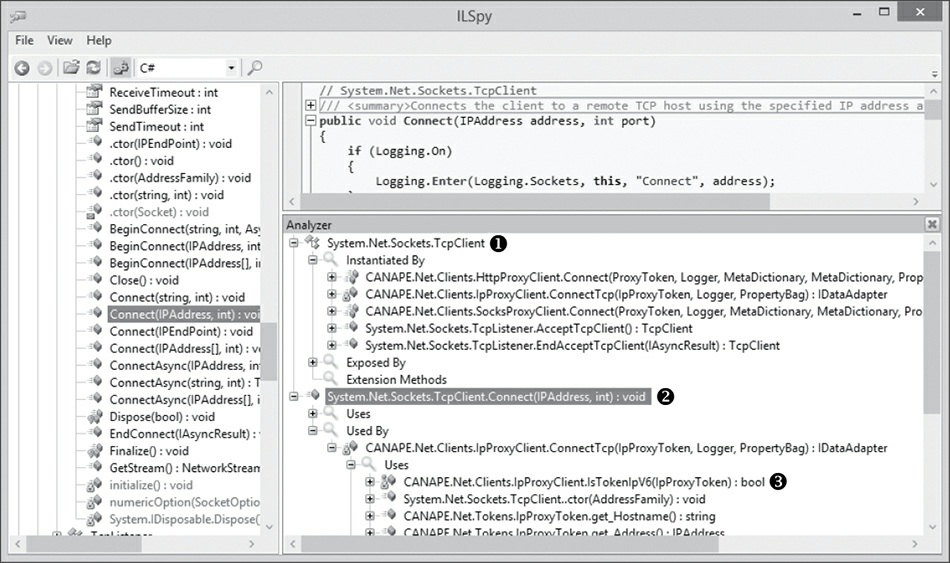Open an assembly with the folder icon
Viewport: 950px width, 563px height.
[71, 67]
